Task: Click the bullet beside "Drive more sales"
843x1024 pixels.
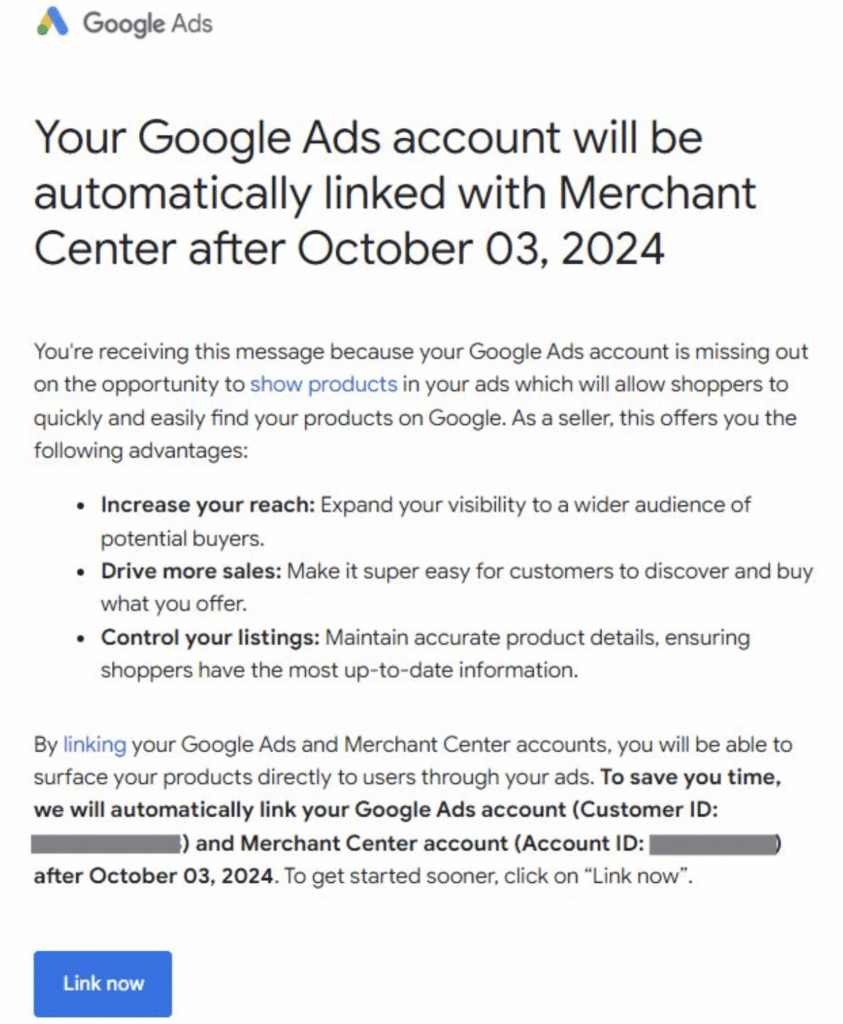Action: (80, 573)
